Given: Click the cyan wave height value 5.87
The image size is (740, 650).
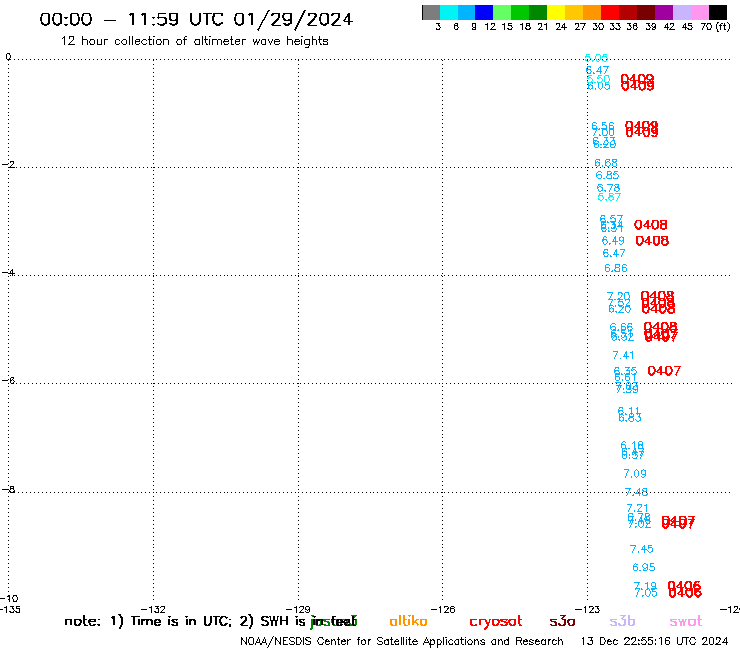Looking at the screenshot, I should click(609, 197).
